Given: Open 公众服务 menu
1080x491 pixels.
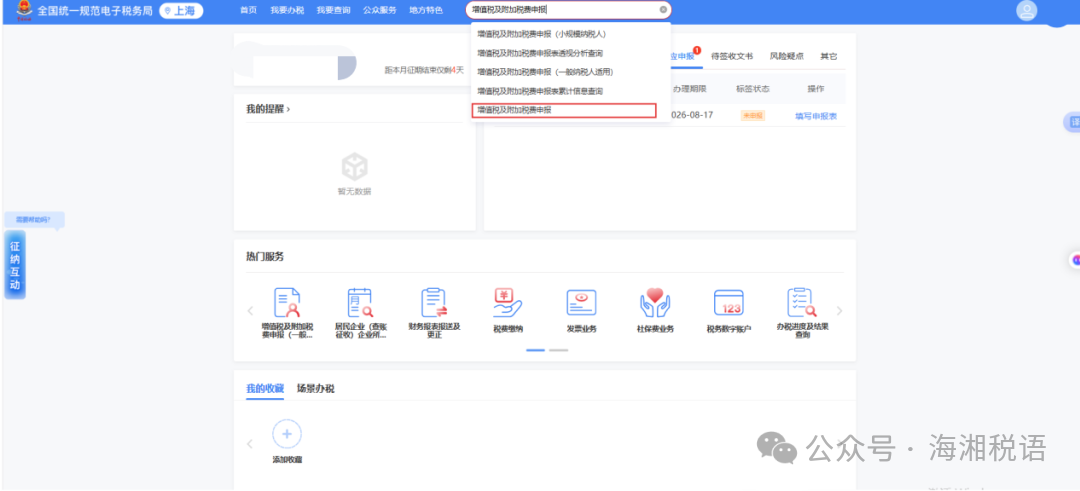Looking at the screenshot, I should click(x=380, y=10).
